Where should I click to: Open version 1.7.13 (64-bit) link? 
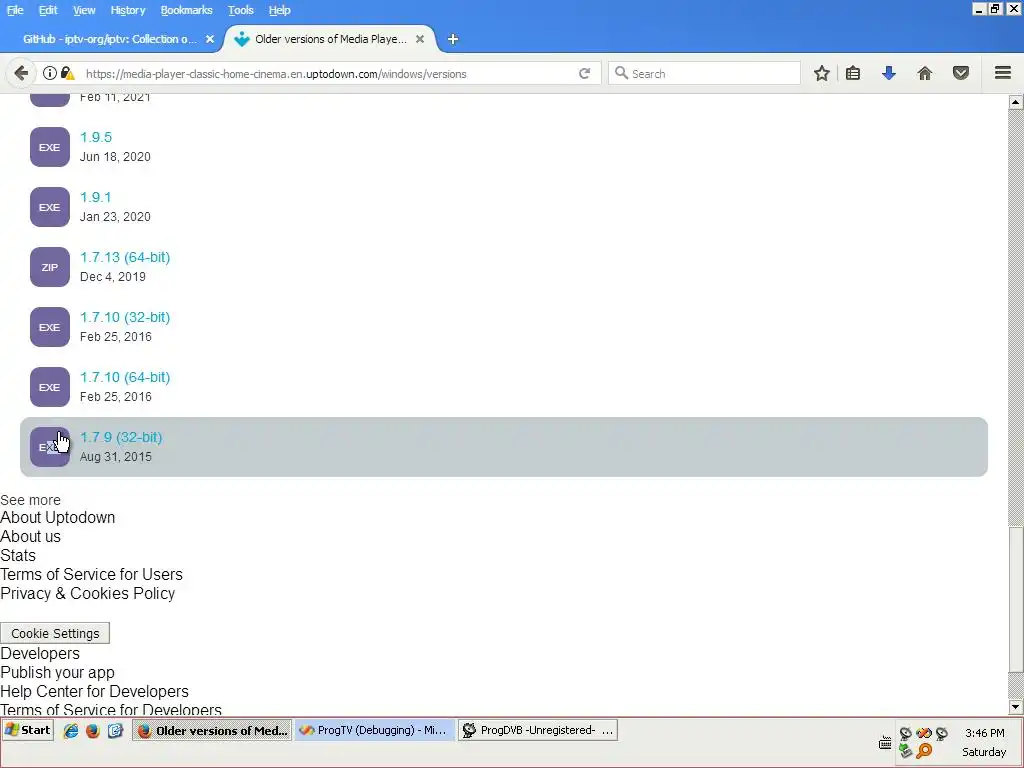tap(125, 257)
